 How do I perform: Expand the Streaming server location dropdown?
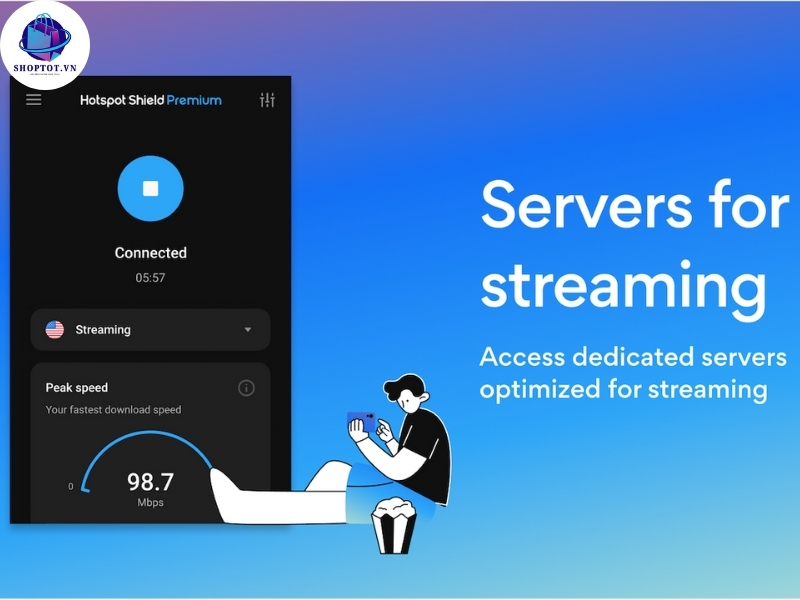pos(151,330)
